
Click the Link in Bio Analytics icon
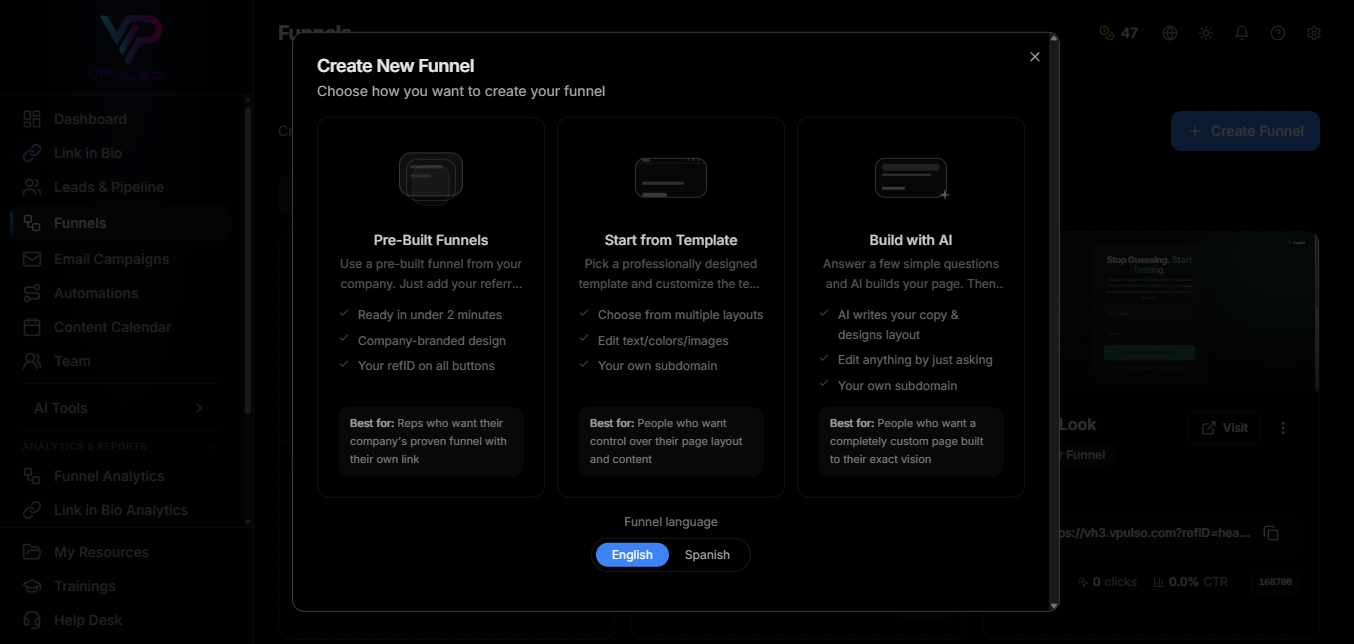click(x=33, y=510)
